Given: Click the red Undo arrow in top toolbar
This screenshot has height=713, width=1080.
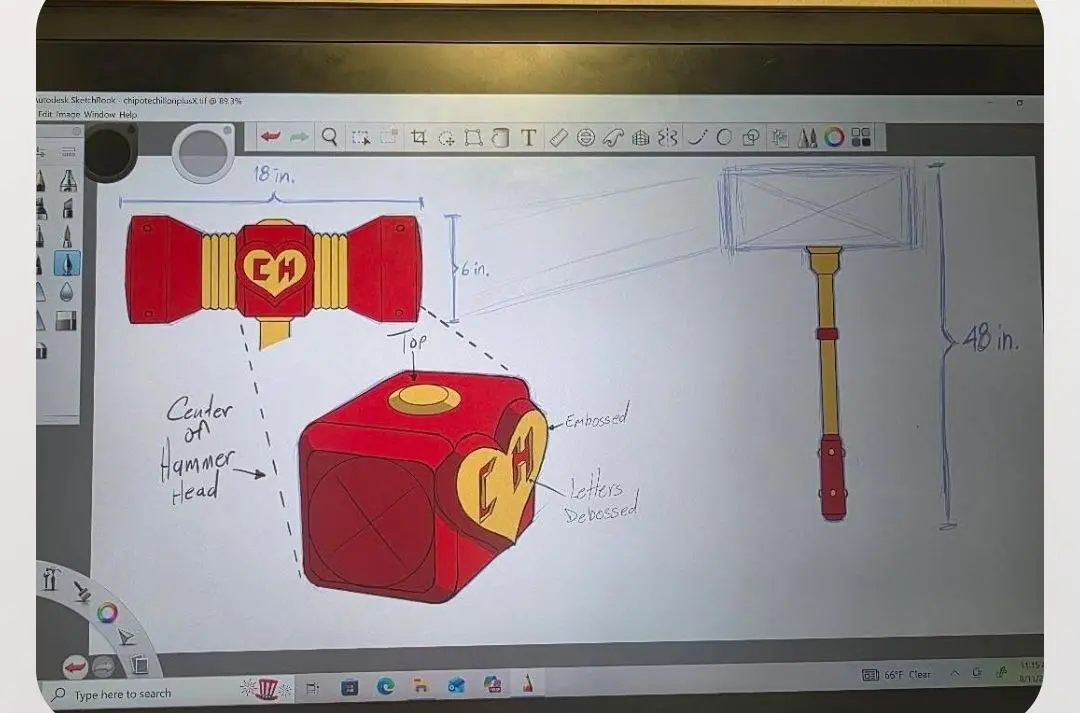Looking at the screenshot, I should point(271,136).
